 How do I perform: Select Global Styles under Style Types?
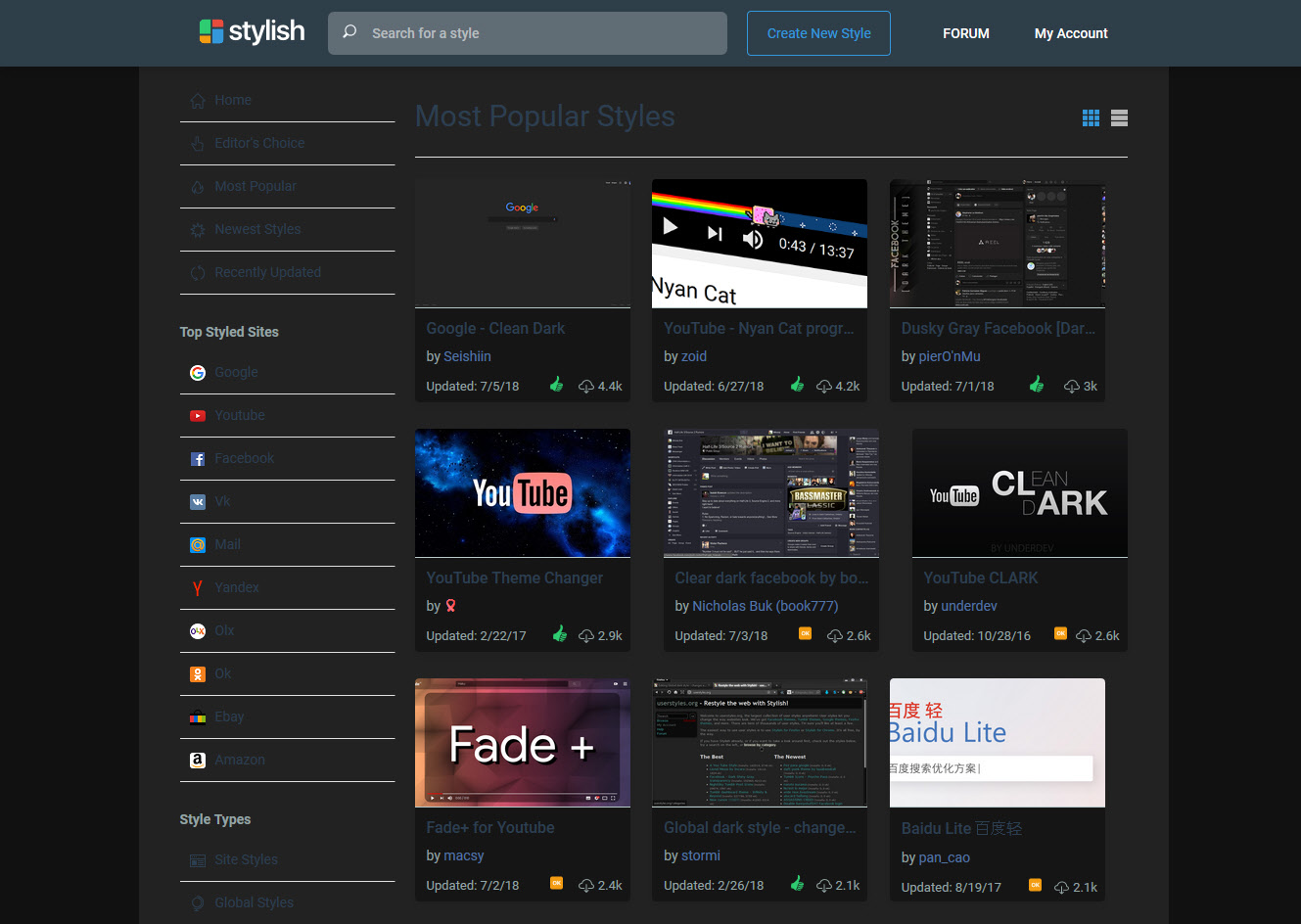(x=255, y=902)
